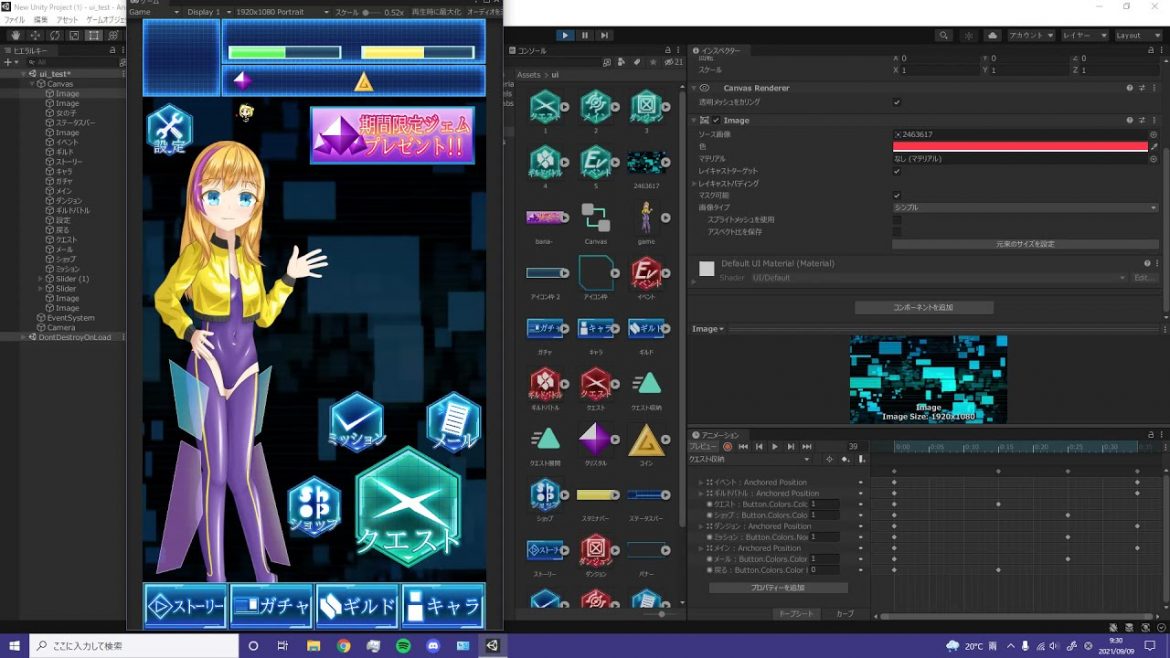
Task: Open the 画像タイプ dropdown showing シンプル
Action: [x=1025, y=207]
